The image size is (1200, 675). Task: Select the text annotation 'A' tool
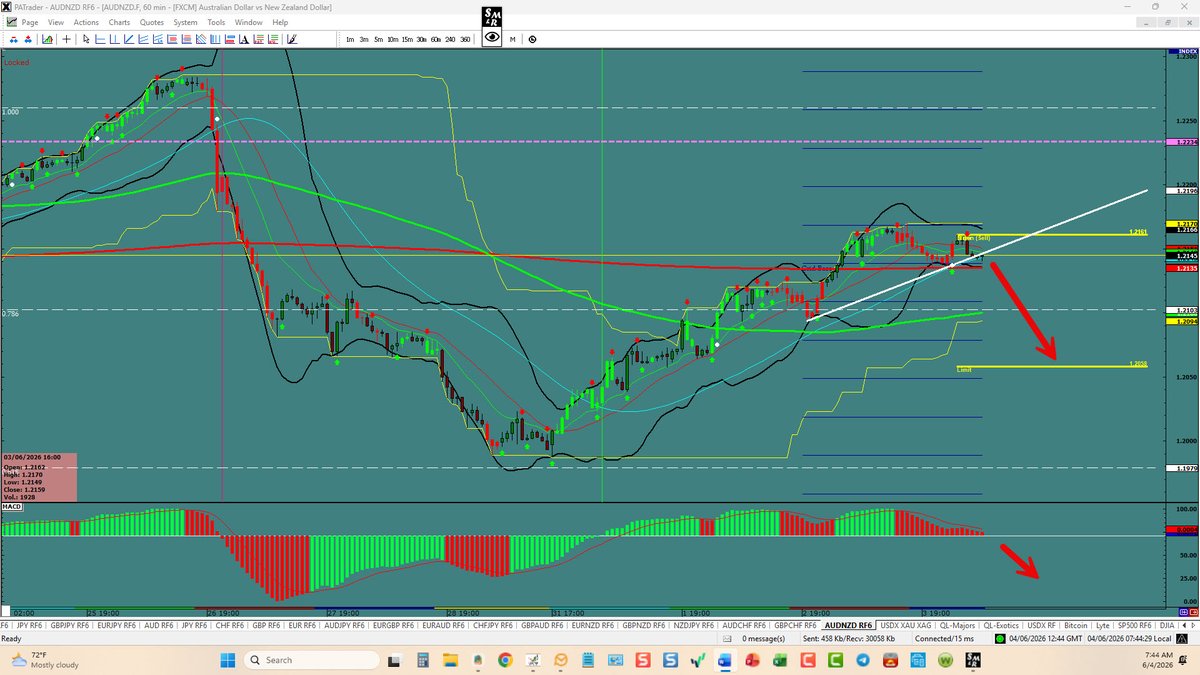244,39
